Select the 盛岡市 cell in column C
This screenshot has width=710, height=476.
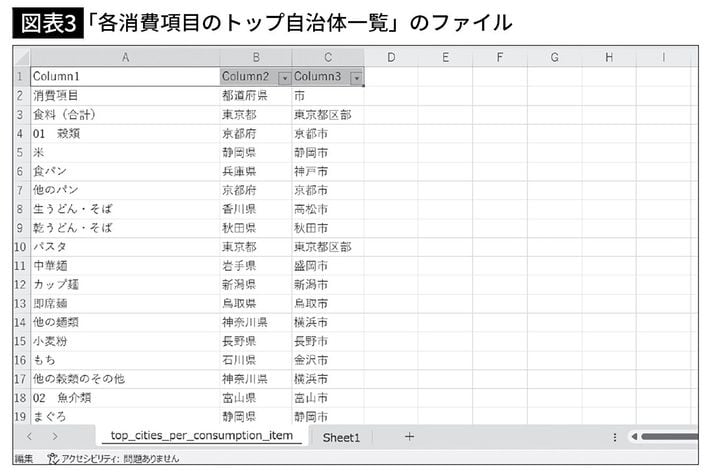pyautogui.click(x=328, y=265)
